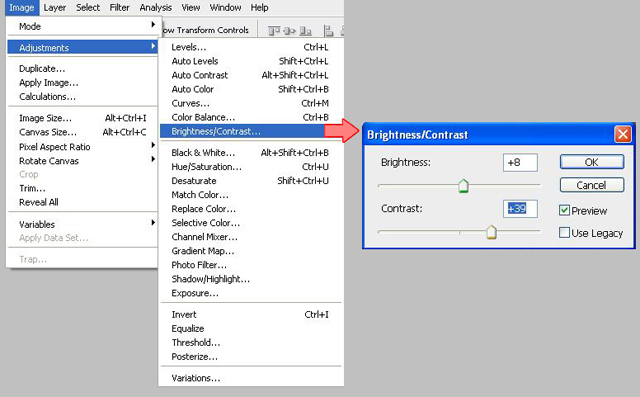The width and height of the screenshot is (640, 397).
Task: Open the Image Size dialog
Action: click(x=82, y=118)
